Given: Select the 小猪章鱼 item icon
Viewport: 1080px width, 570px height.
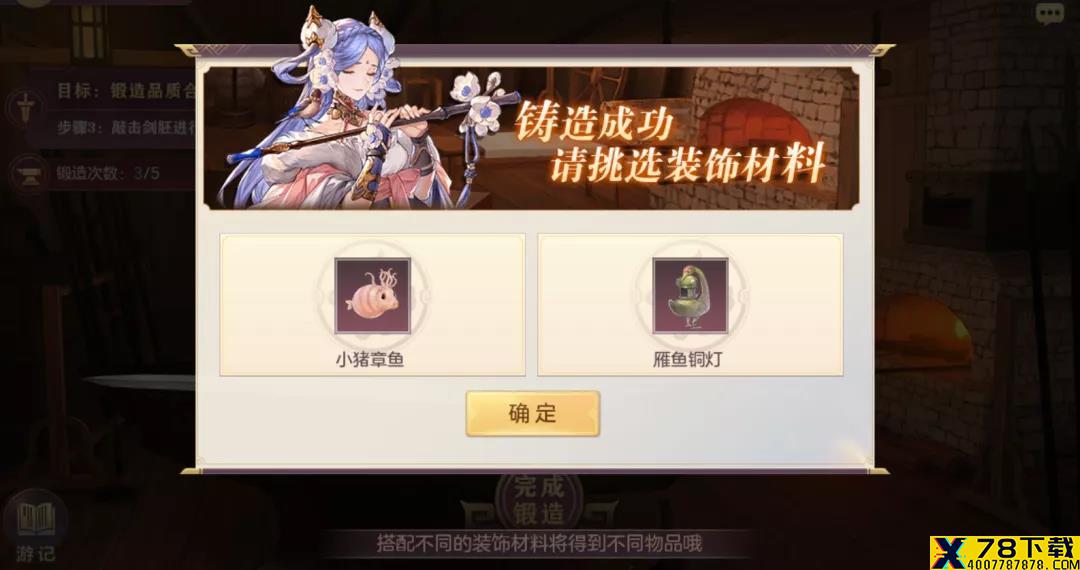Looking at the screenshot, I should (373, 296).
